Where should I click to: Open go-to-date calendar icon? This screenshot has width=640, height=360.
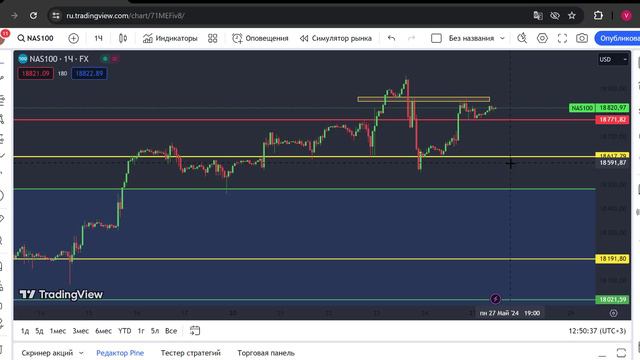coord(195,331)
